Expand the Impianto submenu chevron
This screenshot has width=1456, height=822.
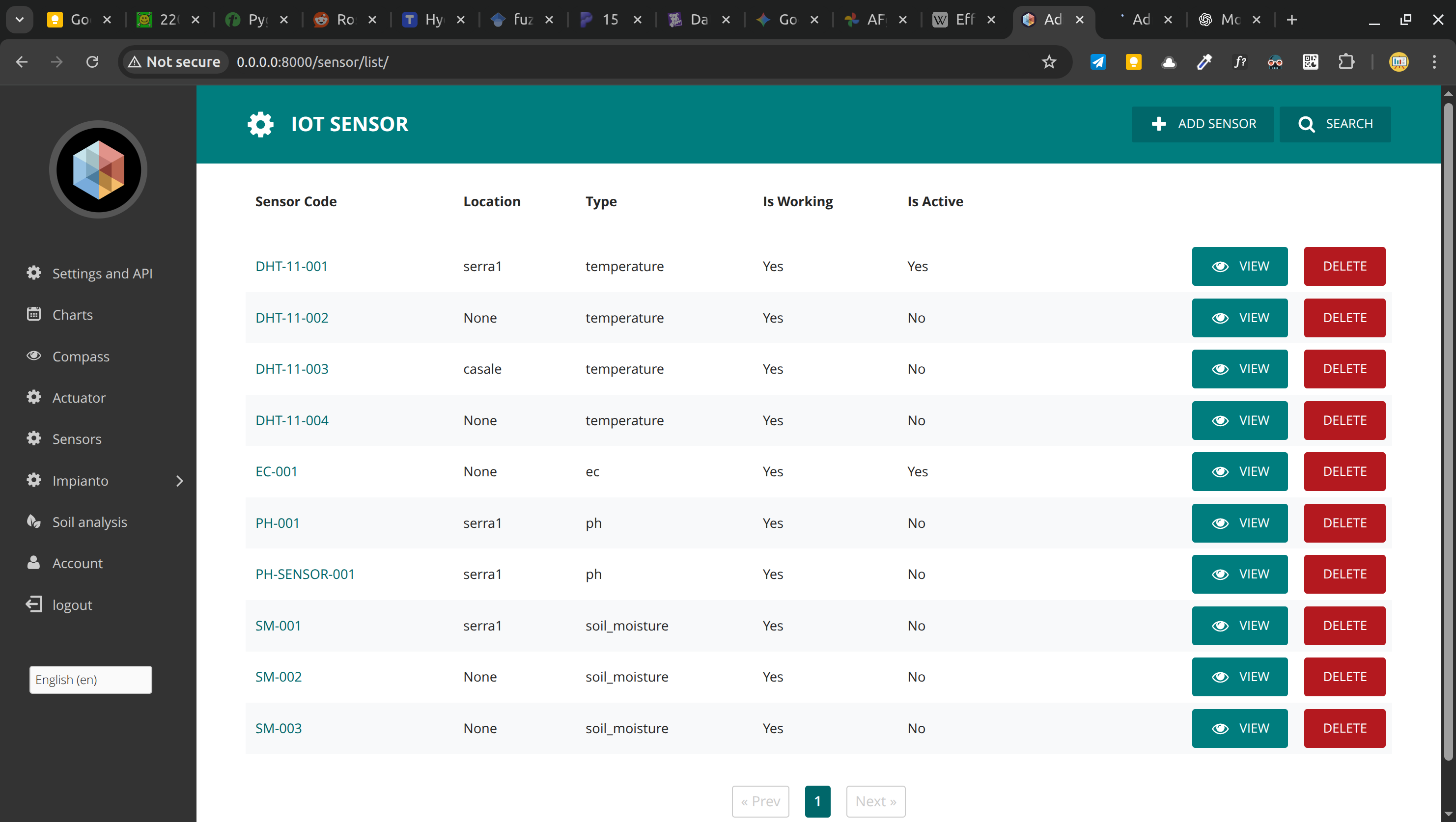(179, 480)
